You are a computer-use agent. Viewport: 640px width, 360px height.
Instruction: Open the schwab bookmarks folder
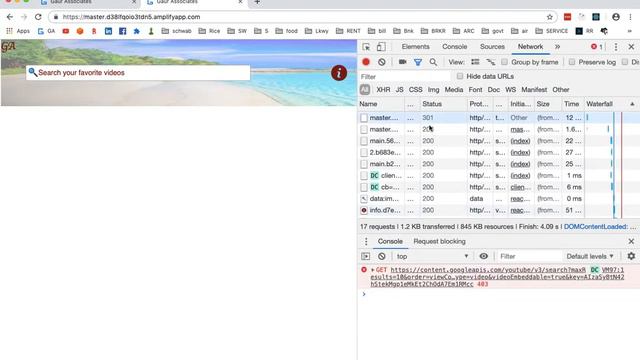tap(177, 31)
